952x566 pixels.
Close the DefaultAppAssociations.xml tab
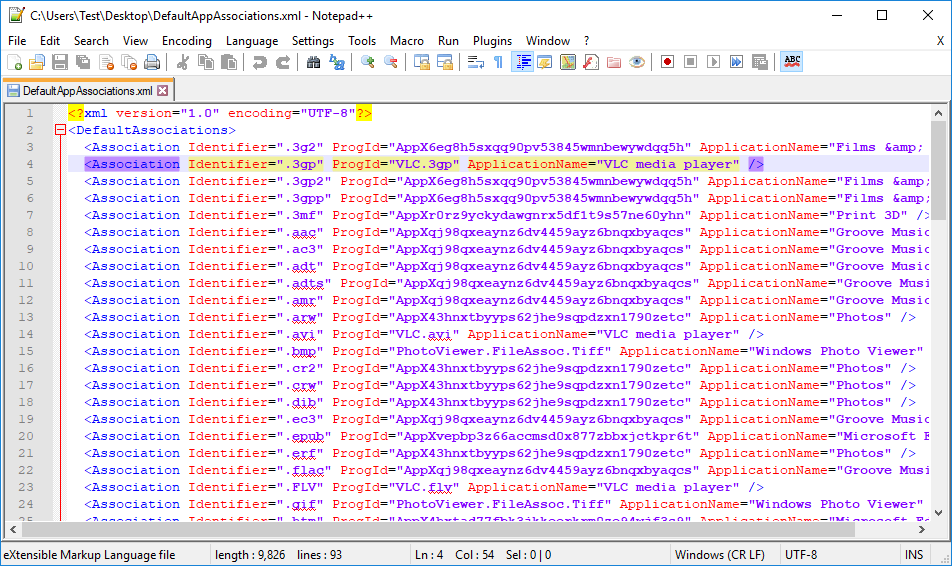(x=163, y=91)
